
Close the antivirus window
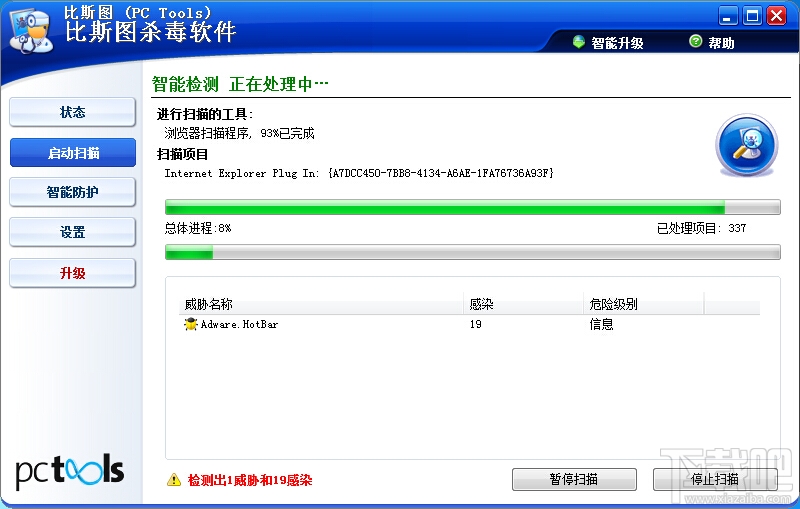[x=777, y=16]
